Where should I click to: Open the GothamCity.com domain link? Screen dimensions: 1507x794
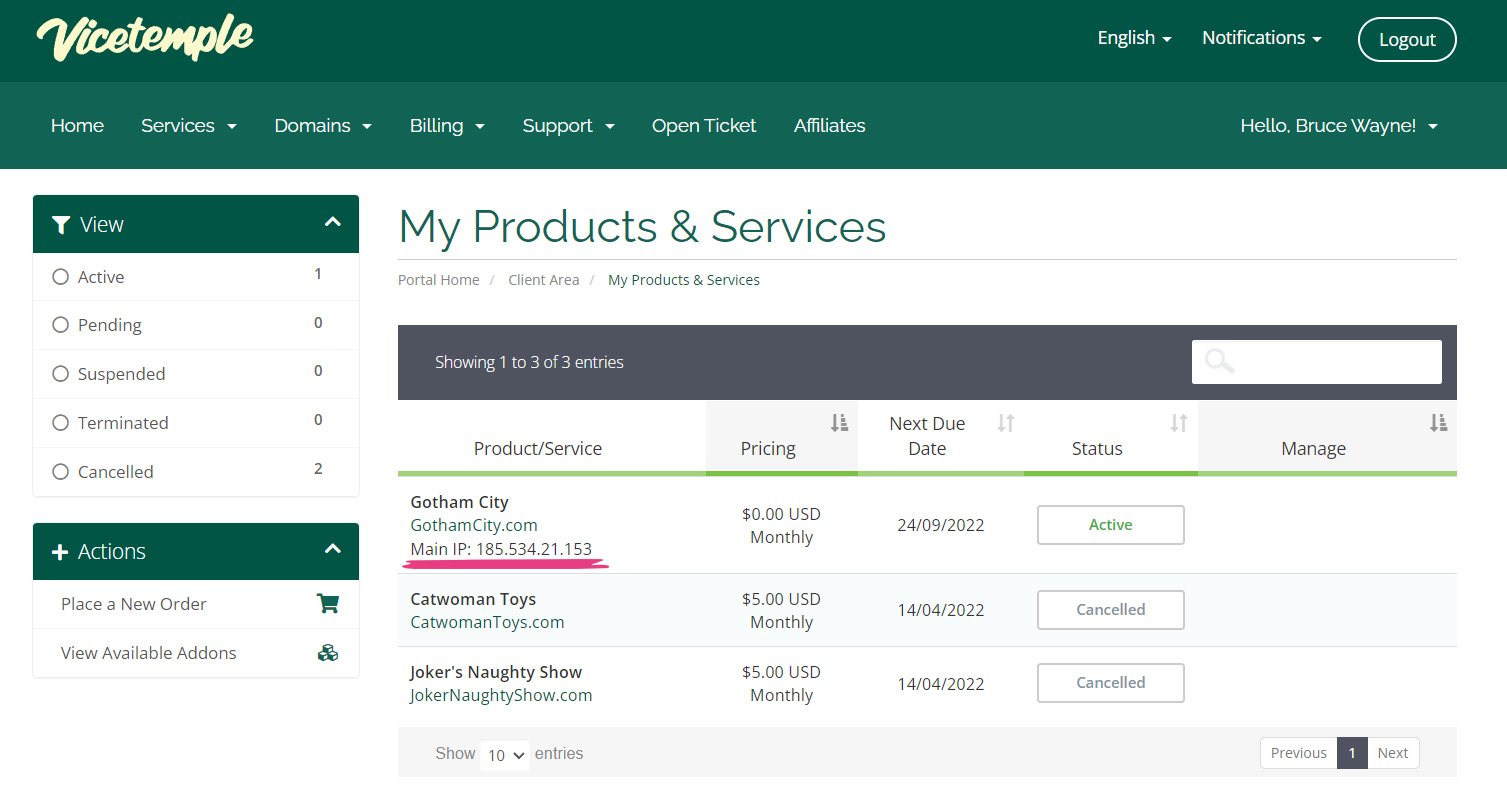(474, 525)
